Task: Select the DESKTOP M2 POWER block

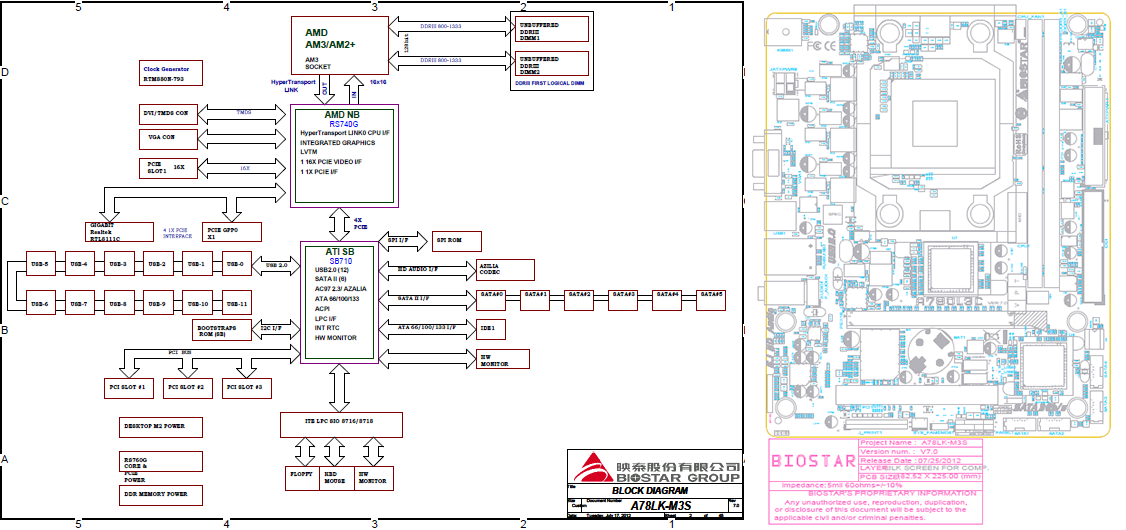Action: [162, 427]
